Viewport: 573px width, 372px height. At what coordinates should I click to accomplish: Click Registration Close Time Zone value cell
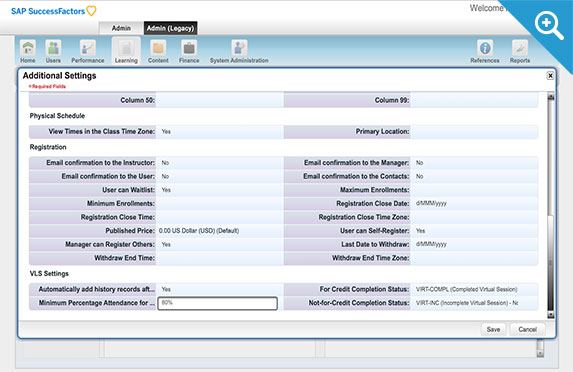474,217
